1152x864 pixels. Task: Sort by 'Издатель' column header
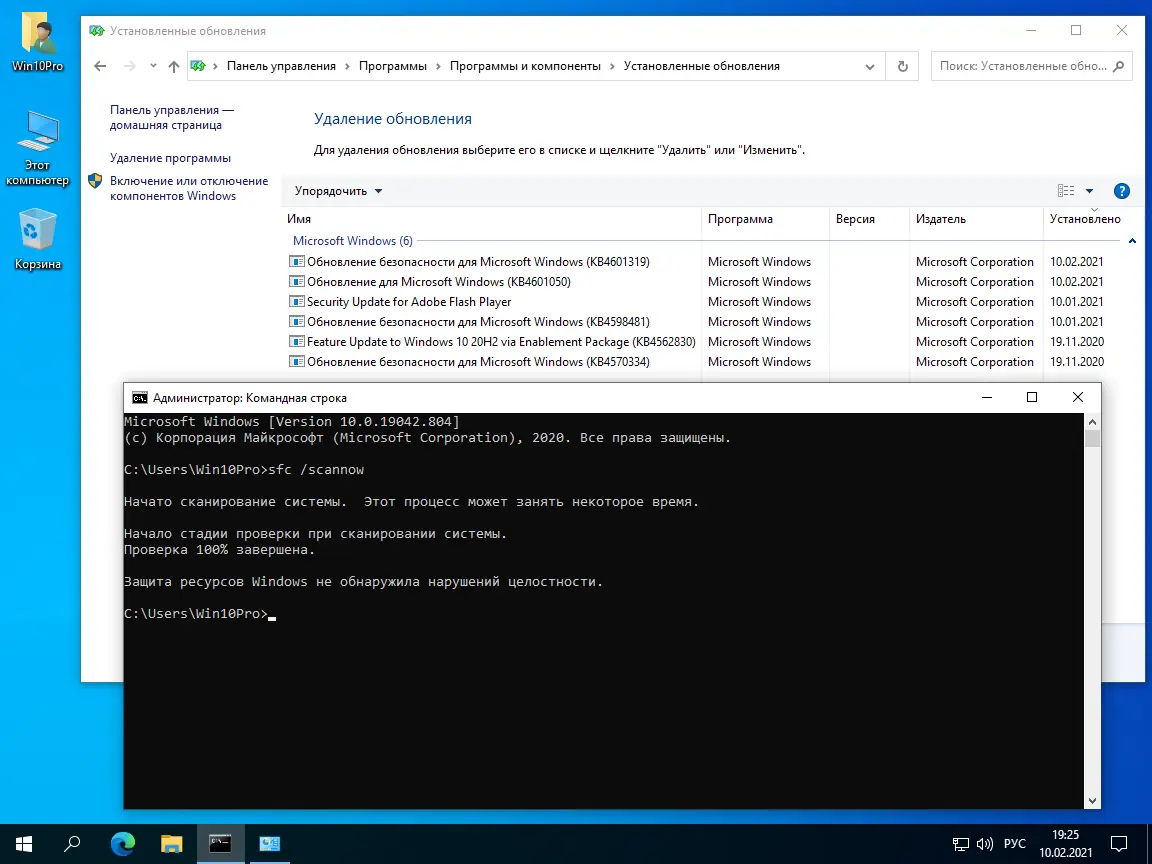[x=976, y=219]
